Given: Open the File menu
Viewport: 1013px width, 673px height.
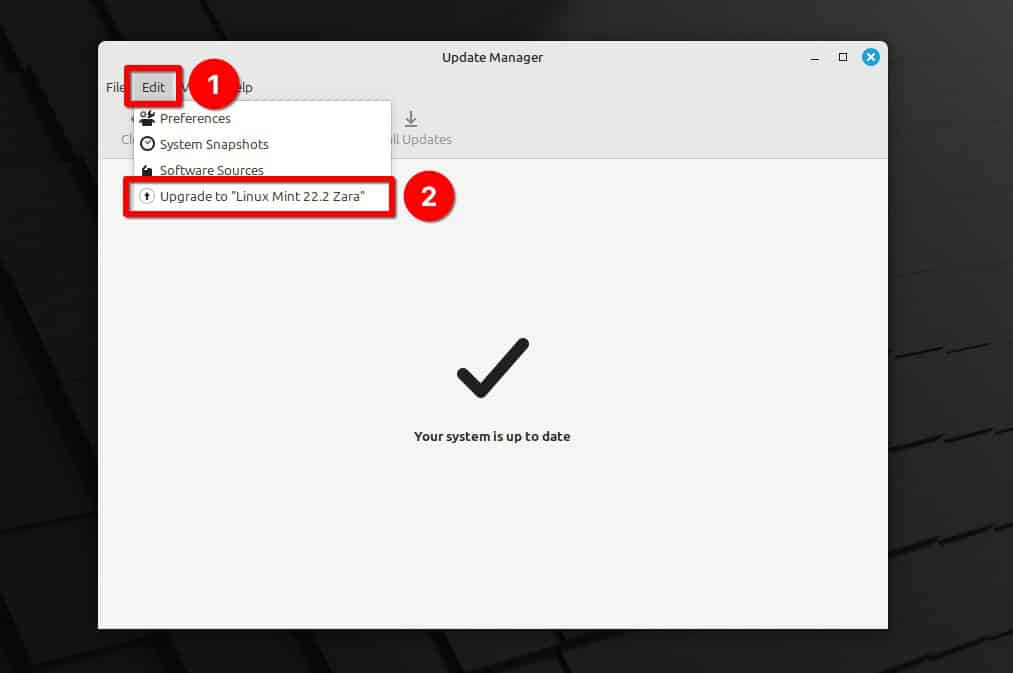Looking at the screenshot, I should pos(115,87).
